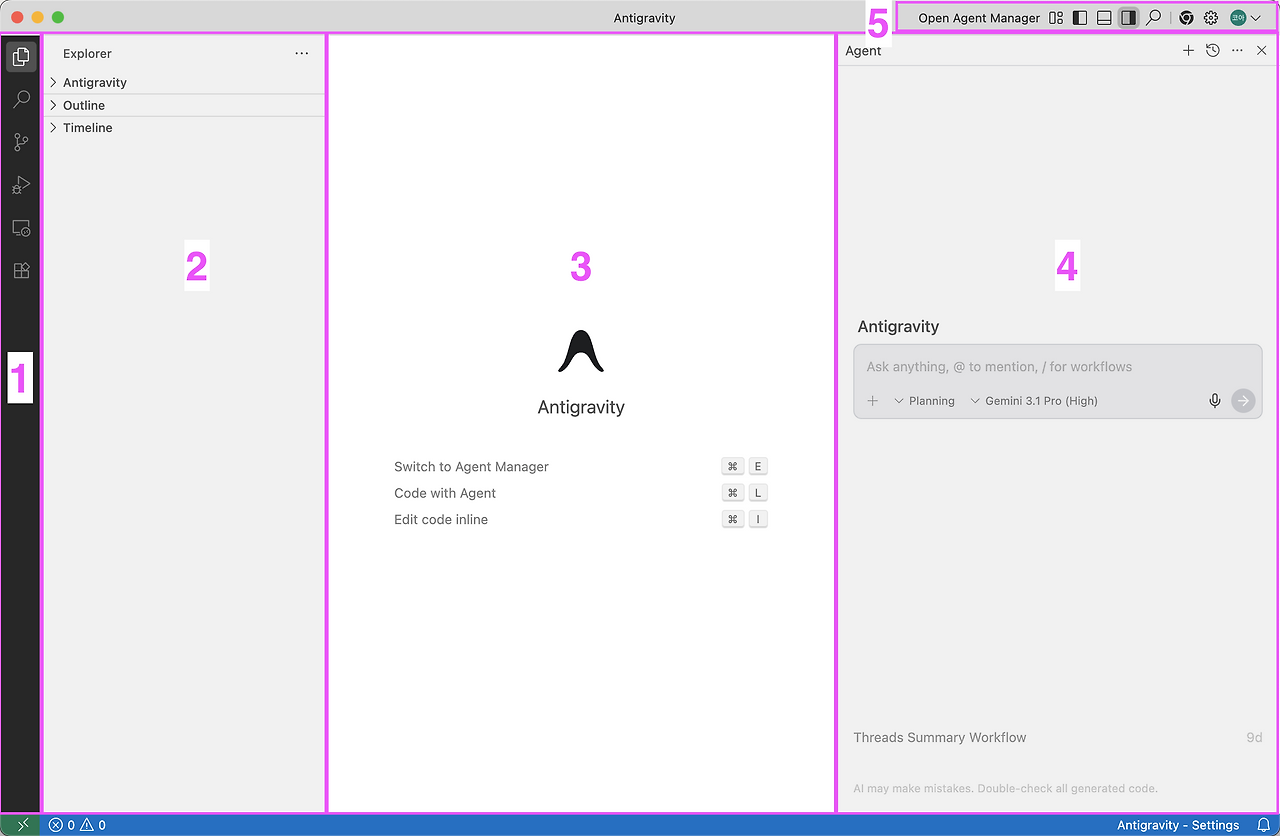Viewport: 1280px width, 836px height.
Task: Click Open Agent Manager button
Action: (979, 18)
